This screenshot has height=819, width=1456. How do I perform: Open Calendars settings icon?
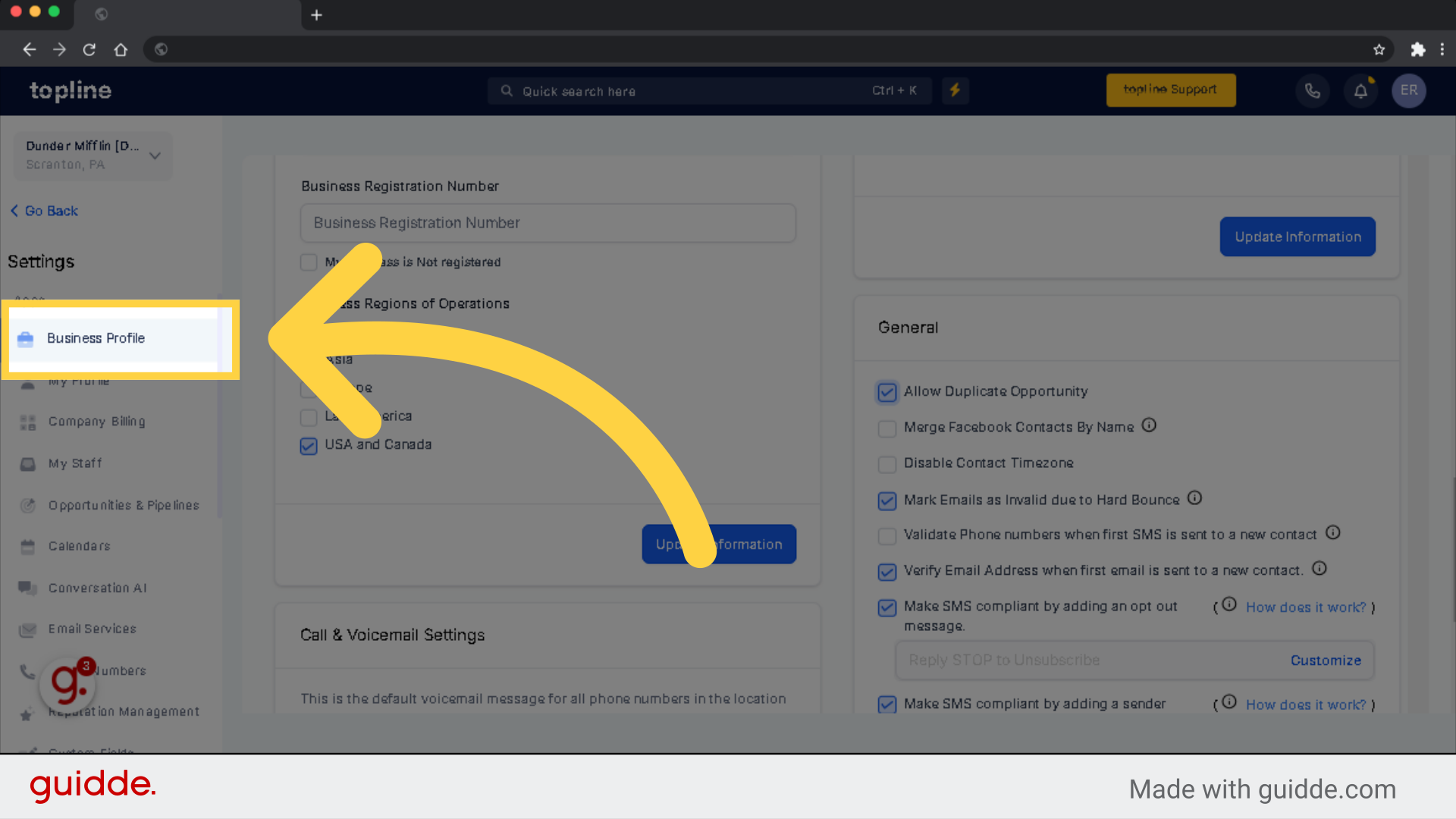[27, 545]
